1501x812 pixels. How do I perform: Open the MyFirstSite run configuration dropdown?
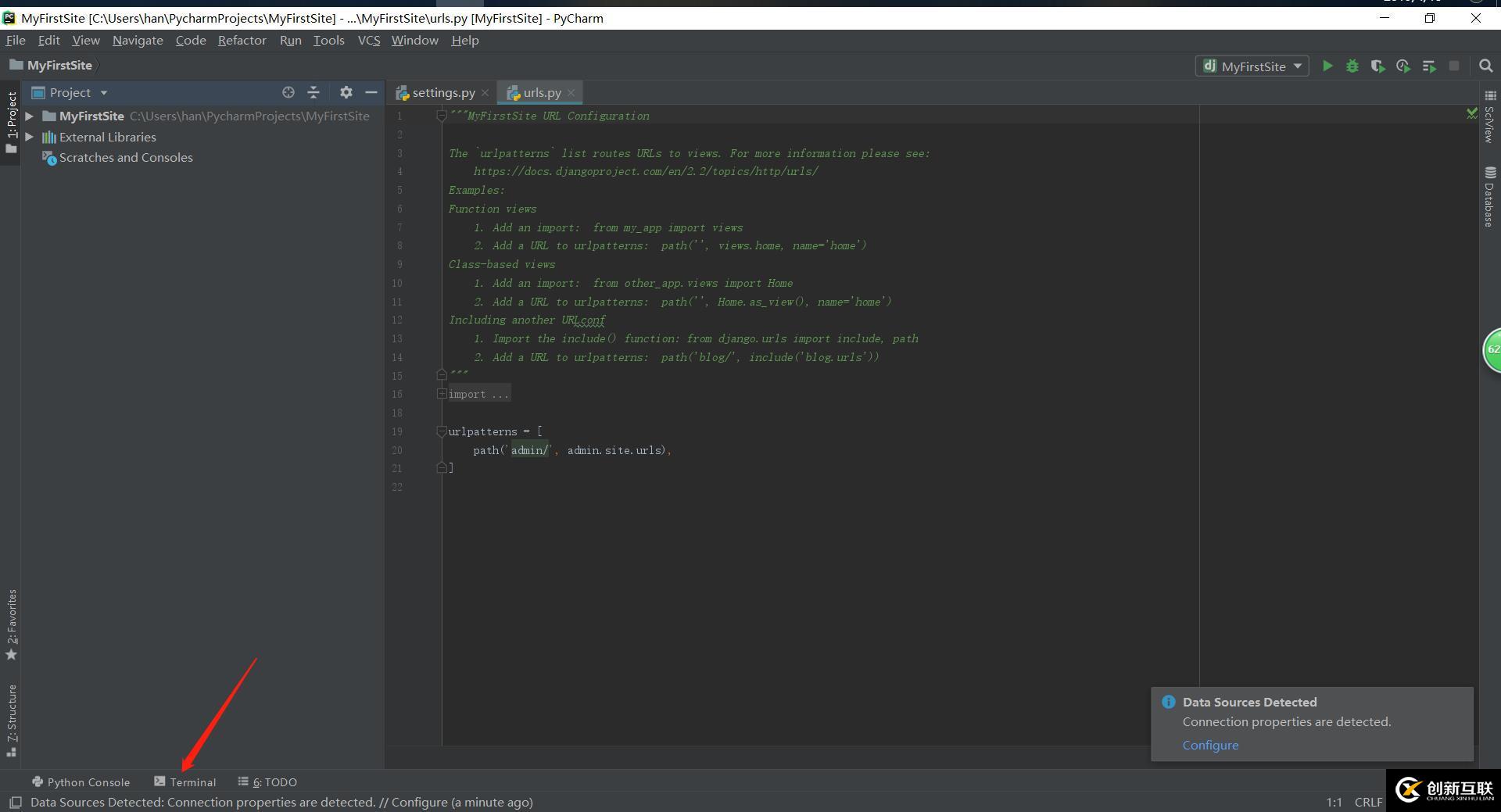(1252, 66)
